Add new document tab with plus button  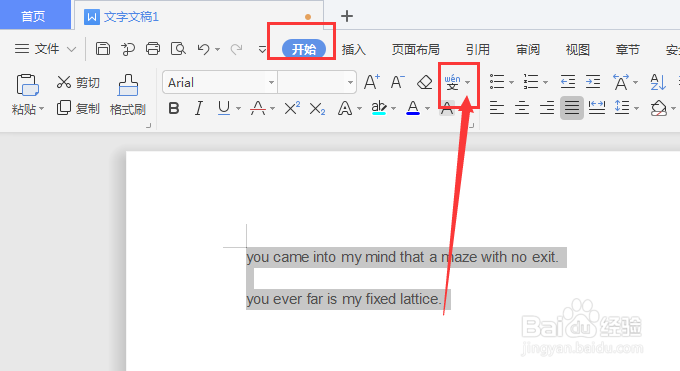point(347,16)
